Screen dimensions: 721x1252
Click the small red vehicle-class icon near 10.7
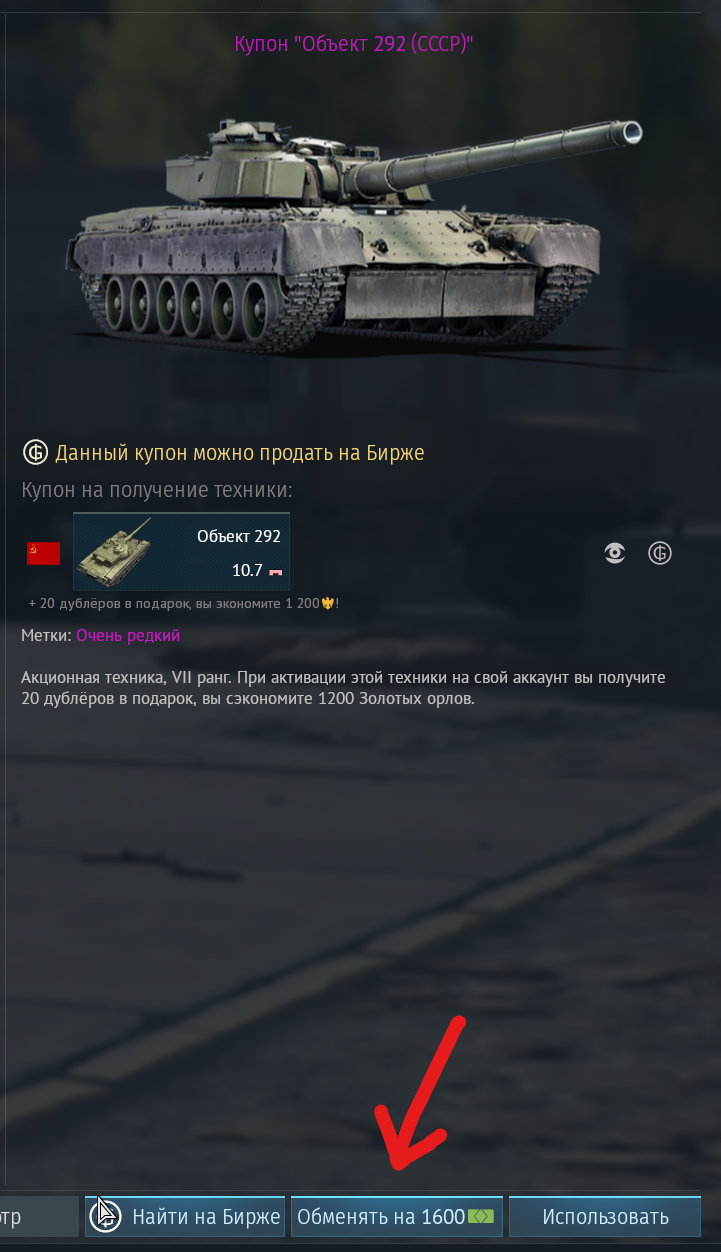pyautogui.click(x=275, y=571)
